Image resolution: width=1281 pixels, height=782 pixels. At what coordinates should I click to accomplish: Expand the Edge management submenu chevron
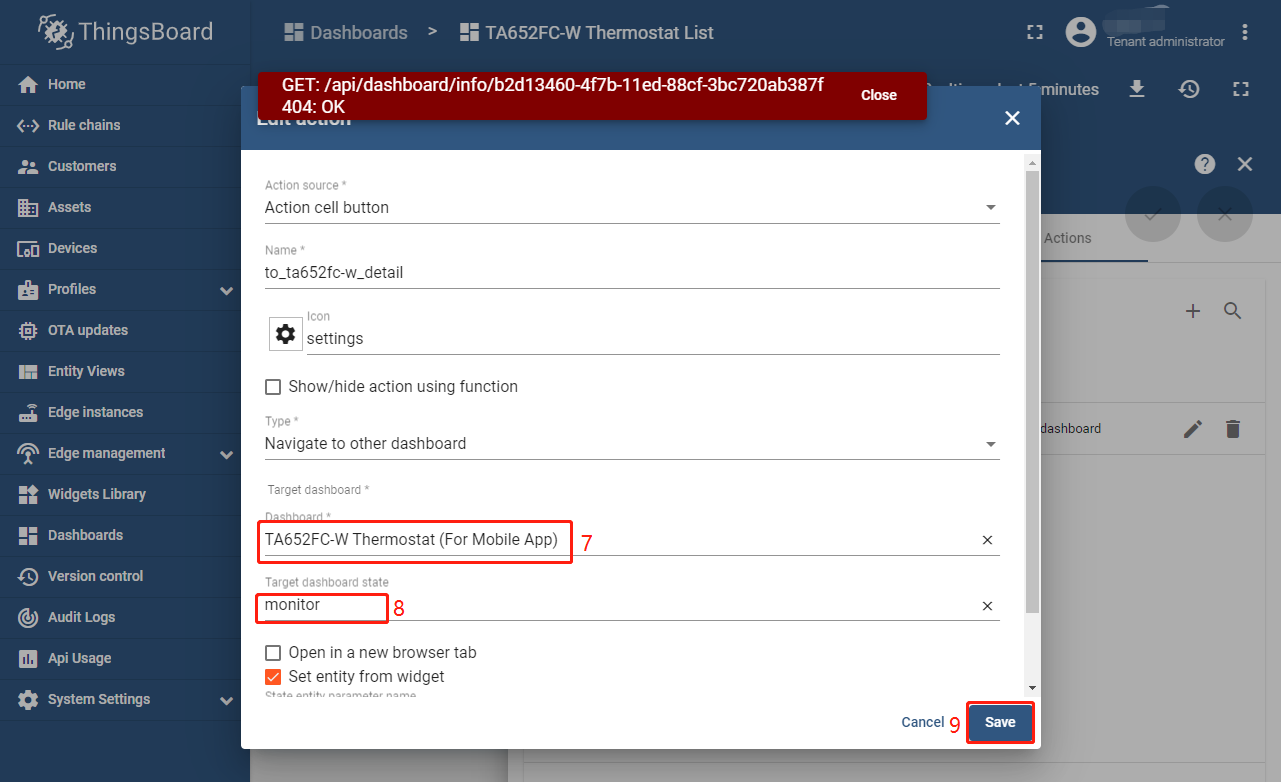pyautogui.click(x=226, y=454)
